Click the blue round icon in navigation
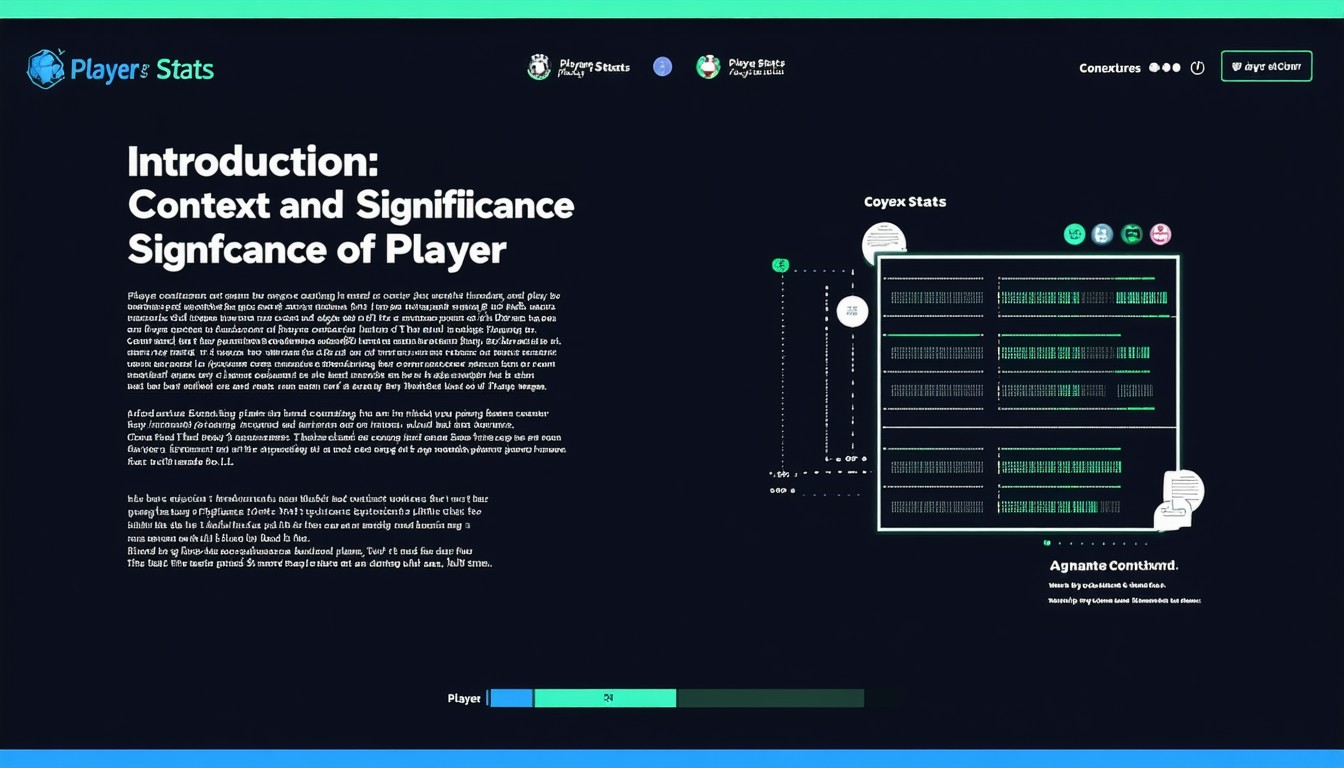The width and height of the screenshot is (1344, 768). tap(662, 67)
